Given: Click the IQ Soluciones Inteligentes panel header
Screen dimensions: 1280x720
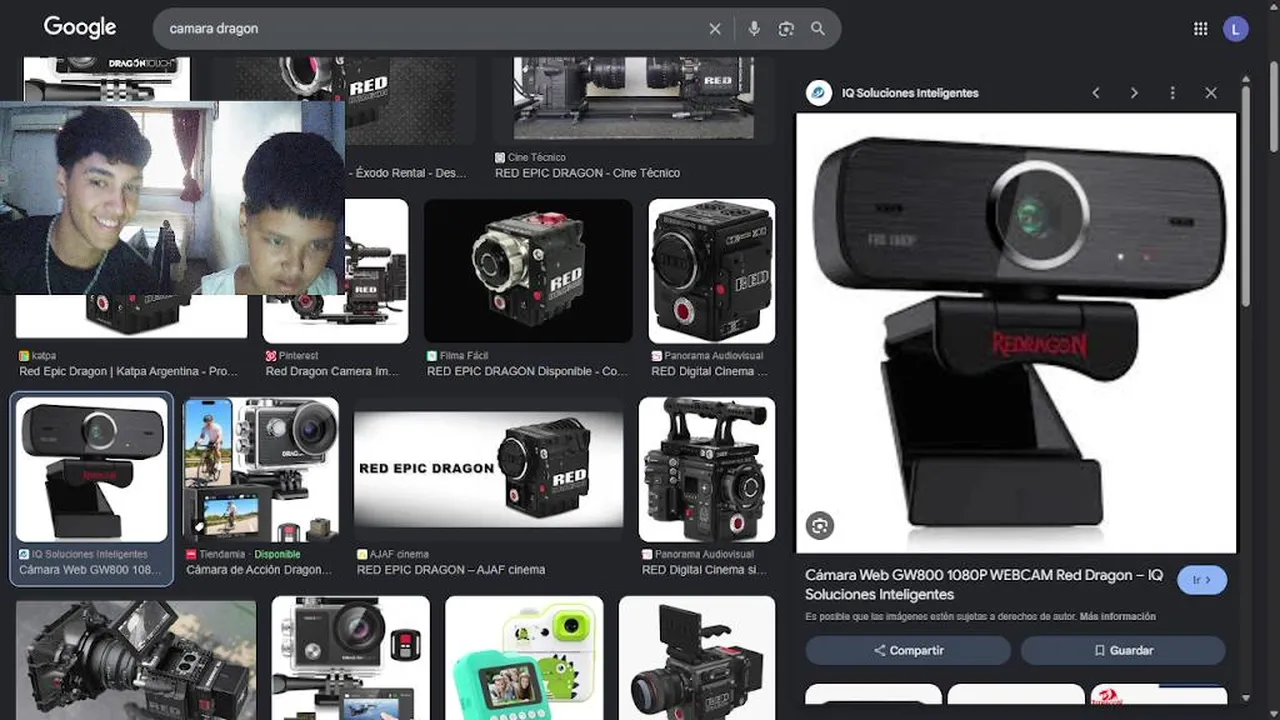Looking at the screenshot, I should 910,93.
